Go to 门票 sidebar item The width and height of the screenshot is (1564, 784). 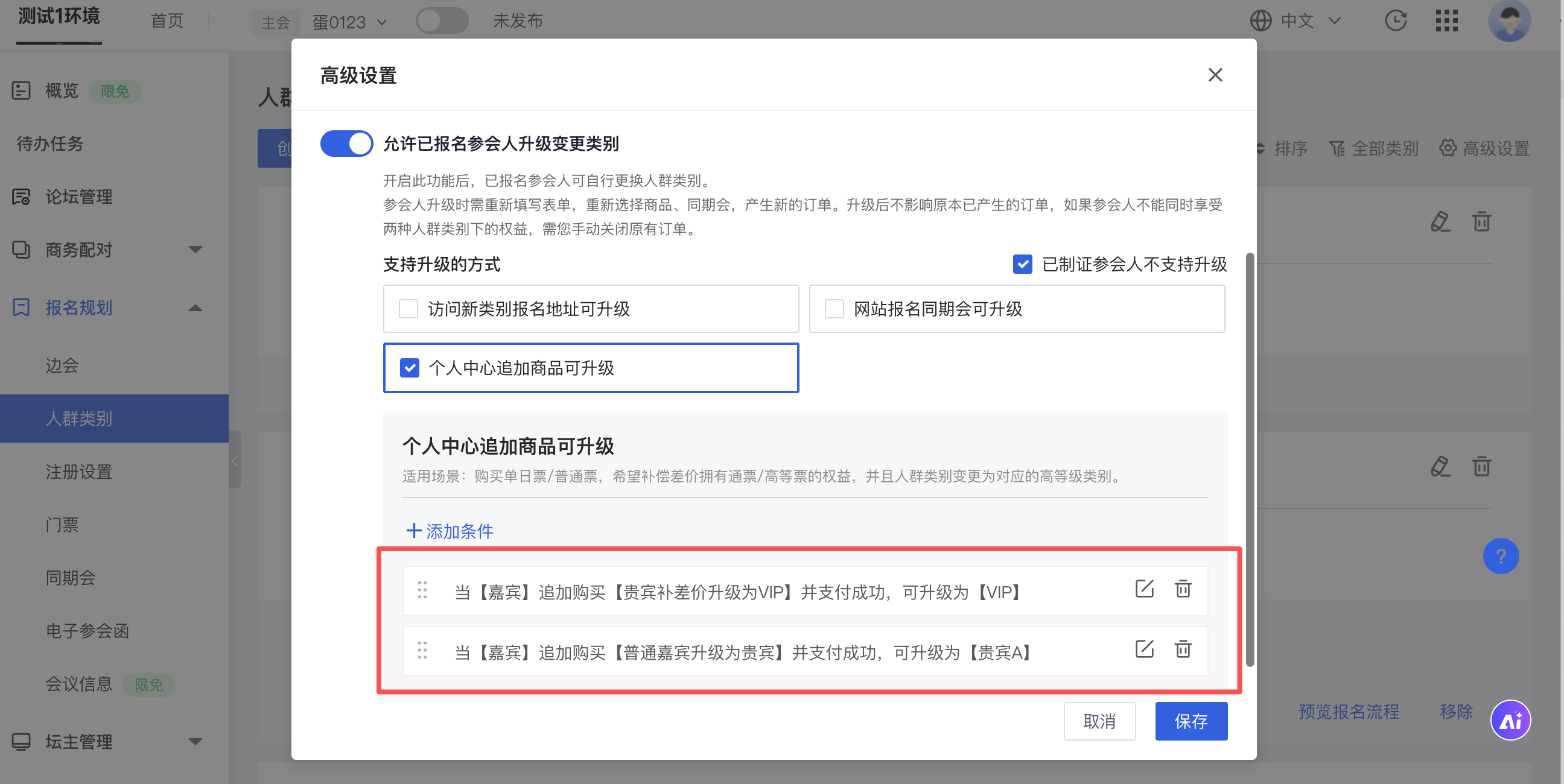(x=62, y=524)
